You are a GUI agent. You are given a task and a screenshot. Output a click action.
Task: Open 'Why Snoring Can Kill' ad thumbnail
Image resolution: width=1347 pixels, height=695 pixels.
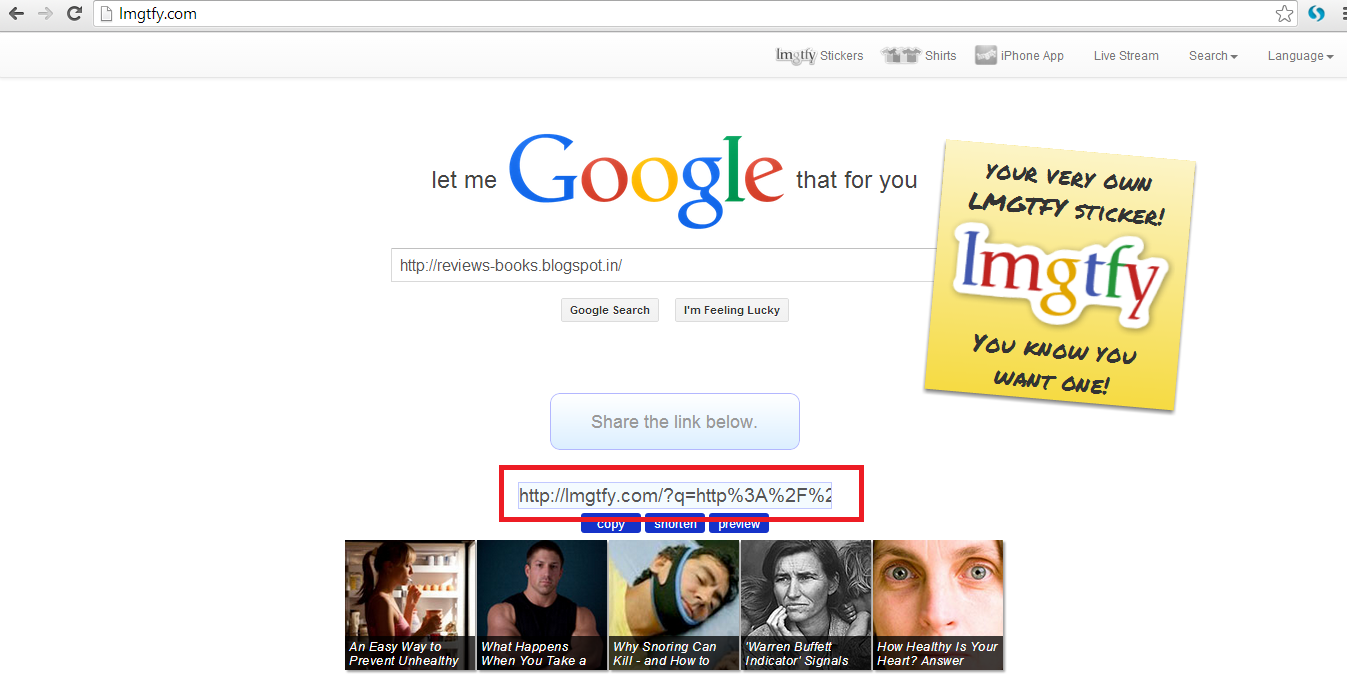coord(674,605)
